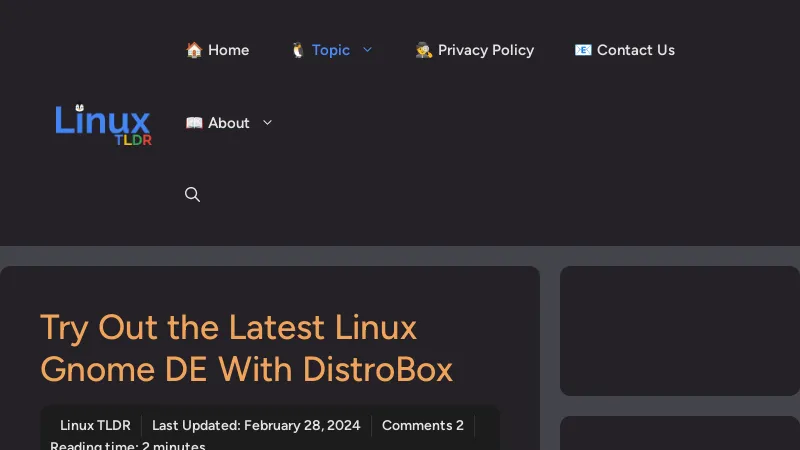Click the envelope icon beside Contact Us
Image resolution: width=800 pixels, height=450 pixels.
[x=583, y=50]
